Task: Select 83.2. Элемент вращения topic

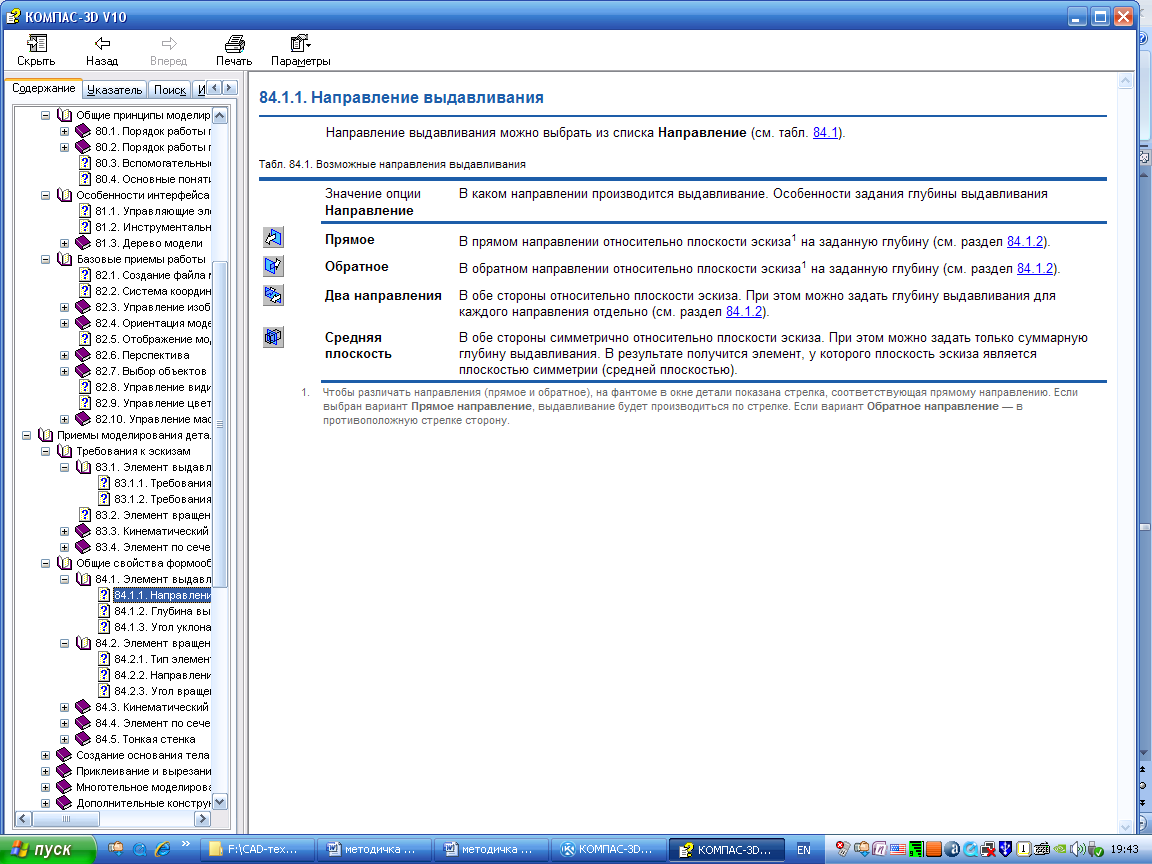Action: [152, 515]
